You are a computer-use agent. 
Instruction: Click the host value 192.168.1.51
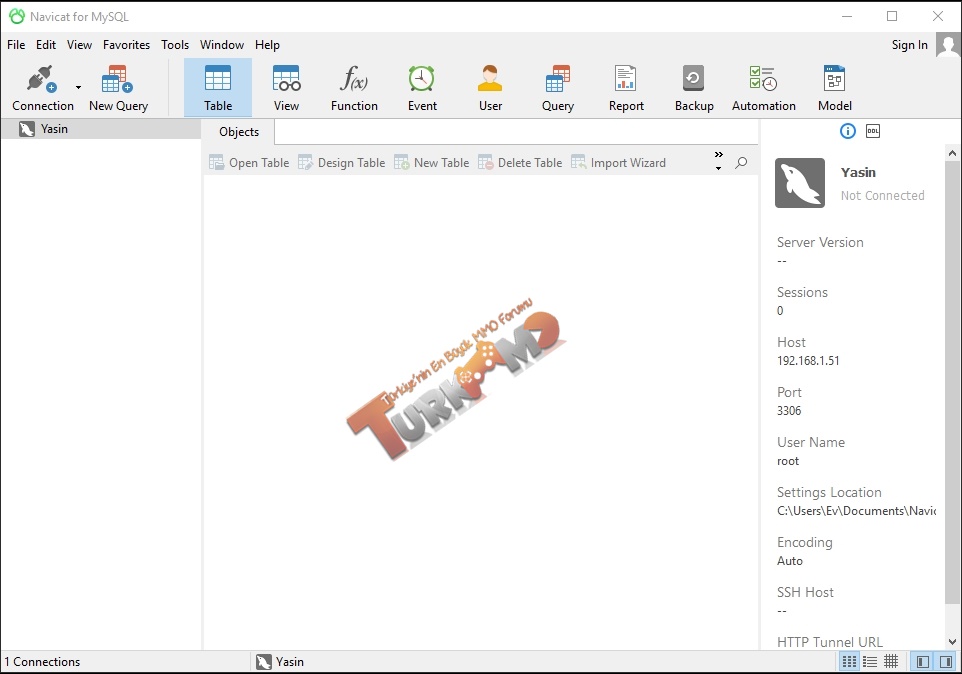pyautogui.click(x=808, y=361)
